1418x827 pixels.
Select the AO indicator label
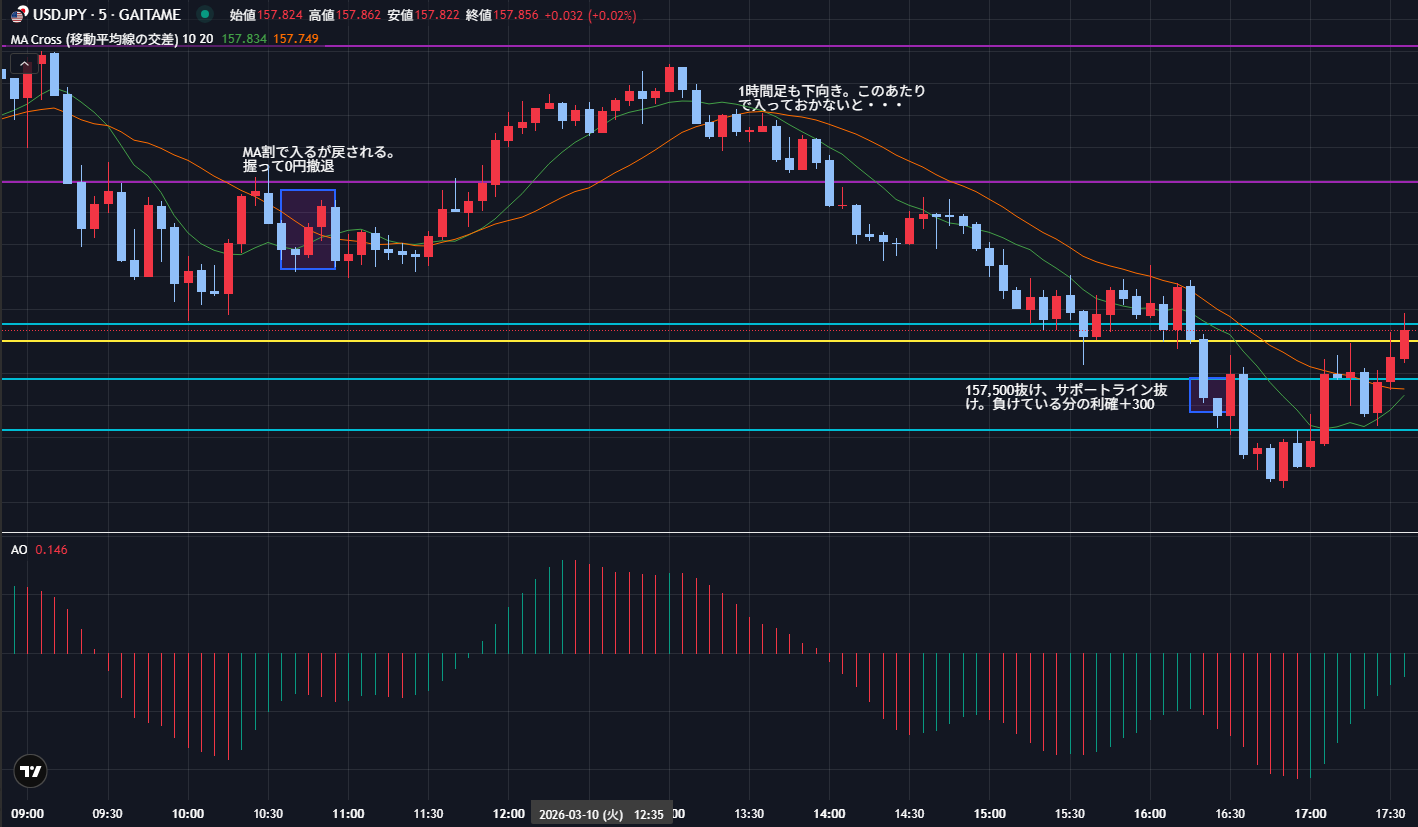tap(19, 550)
